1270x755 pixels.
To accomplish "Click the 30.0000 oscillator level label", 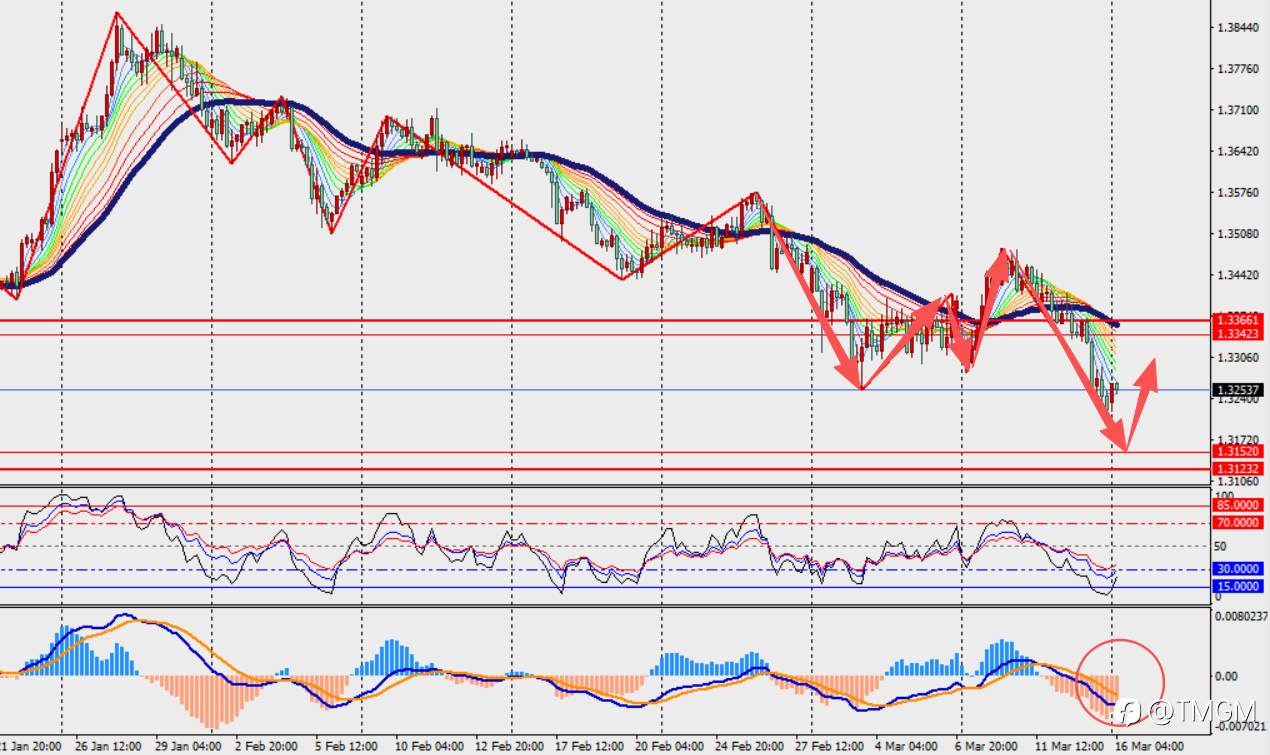I will (x=1239, y=568).
